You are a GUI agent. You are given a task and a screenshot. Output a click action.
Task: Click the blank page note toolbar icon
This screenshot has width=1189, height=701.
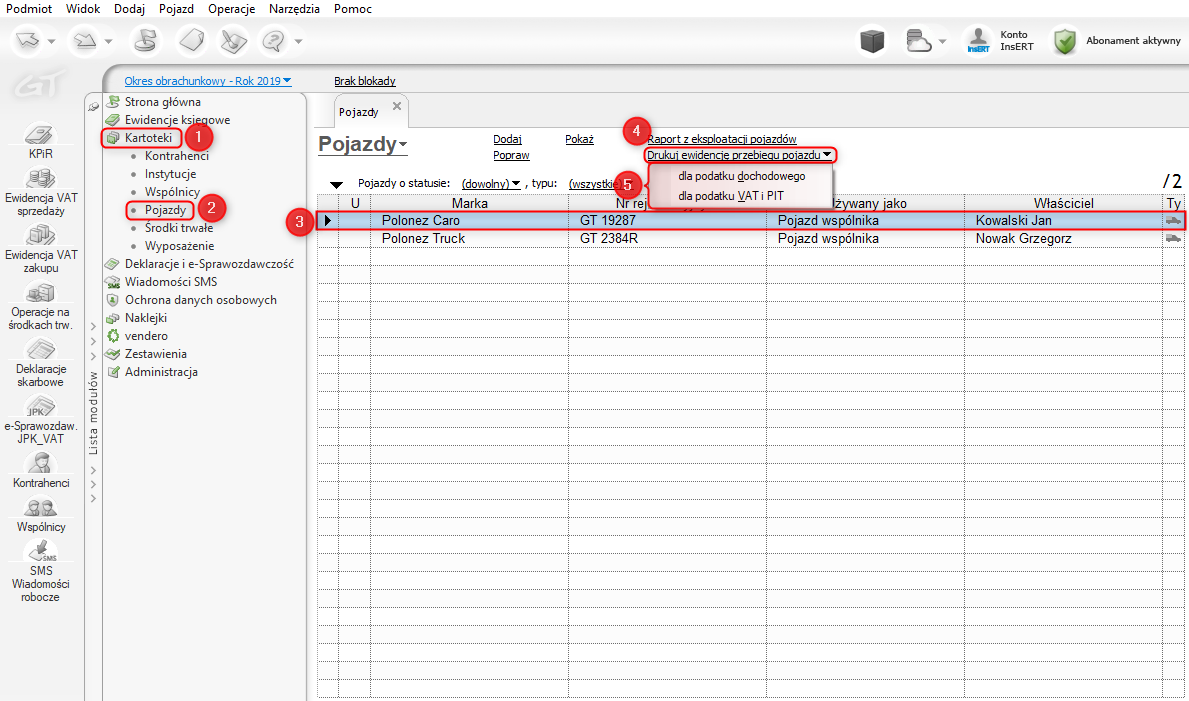[x=193, y=40]
